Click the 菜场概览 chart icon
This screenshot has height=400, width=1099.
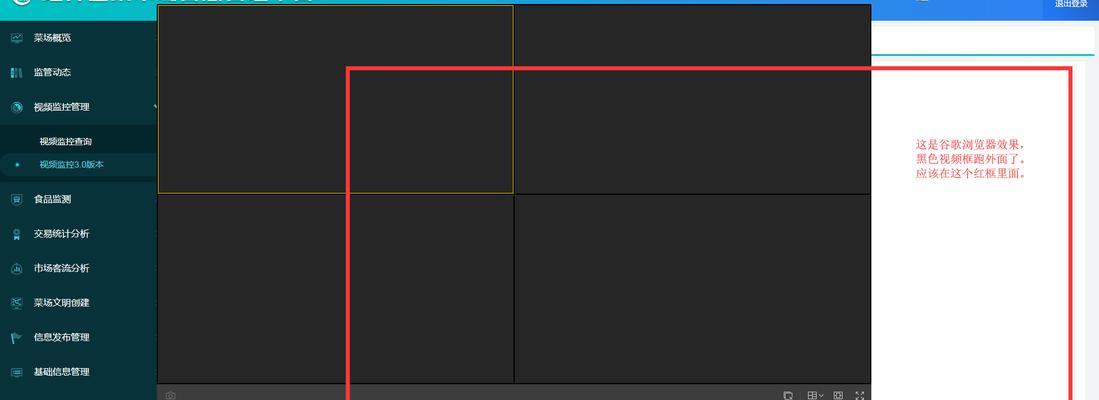pyautogui.click(x=17, y=38)
